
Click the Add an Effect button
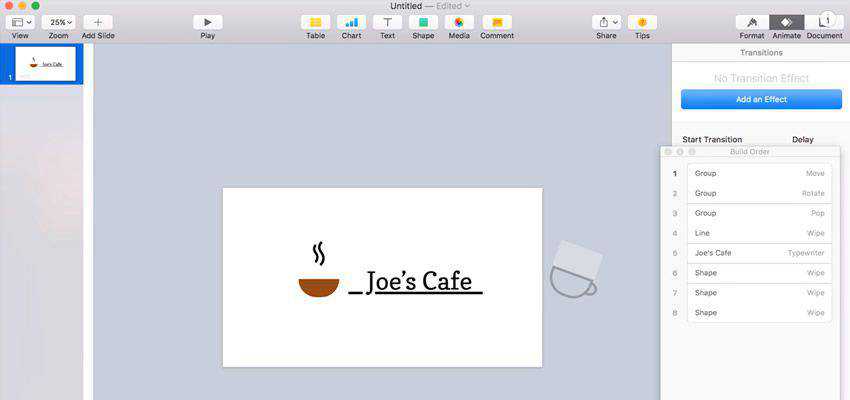coord(761,99)
